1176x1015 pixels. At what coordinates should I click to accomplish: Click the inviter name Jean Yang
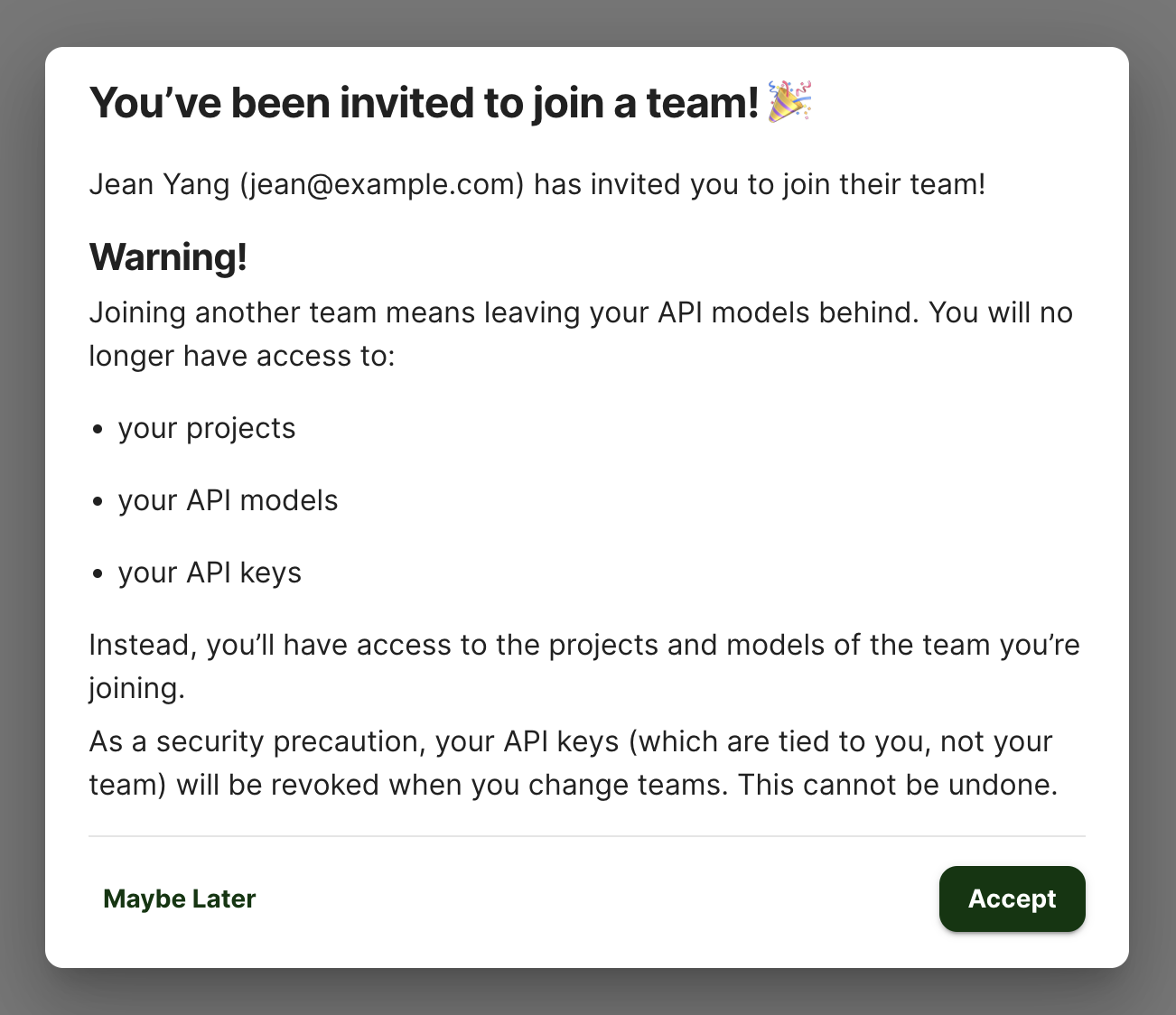(159, 184)
